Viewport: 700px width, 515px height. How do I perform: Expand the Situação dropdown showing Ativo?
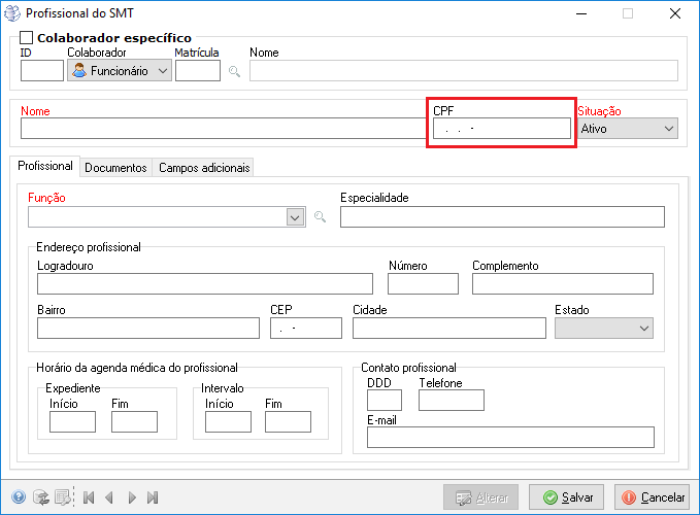click(x=668, y=128)
